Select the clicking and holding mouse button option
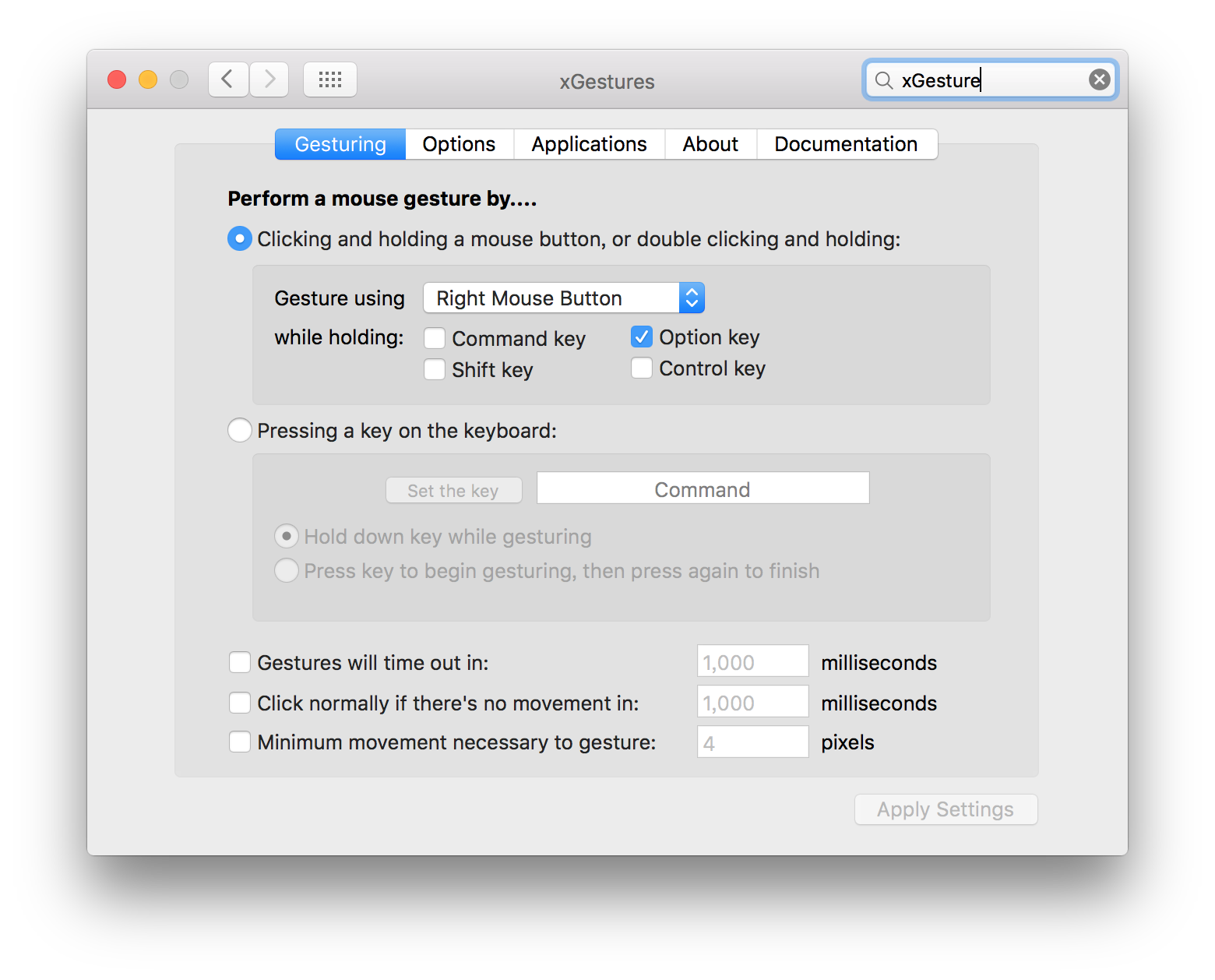The width and height of the screenshot is (1215, 980). [240, 238]
